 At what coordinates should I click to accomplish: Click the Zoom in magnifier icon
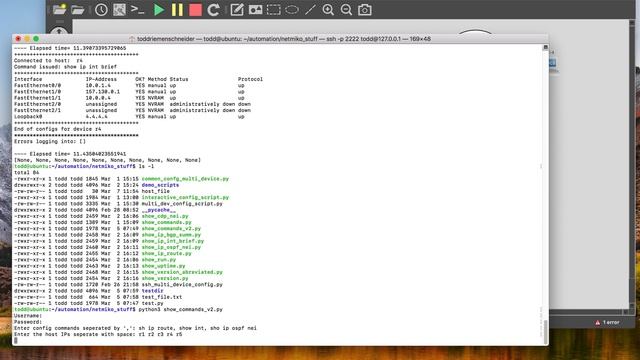(328, 10)
